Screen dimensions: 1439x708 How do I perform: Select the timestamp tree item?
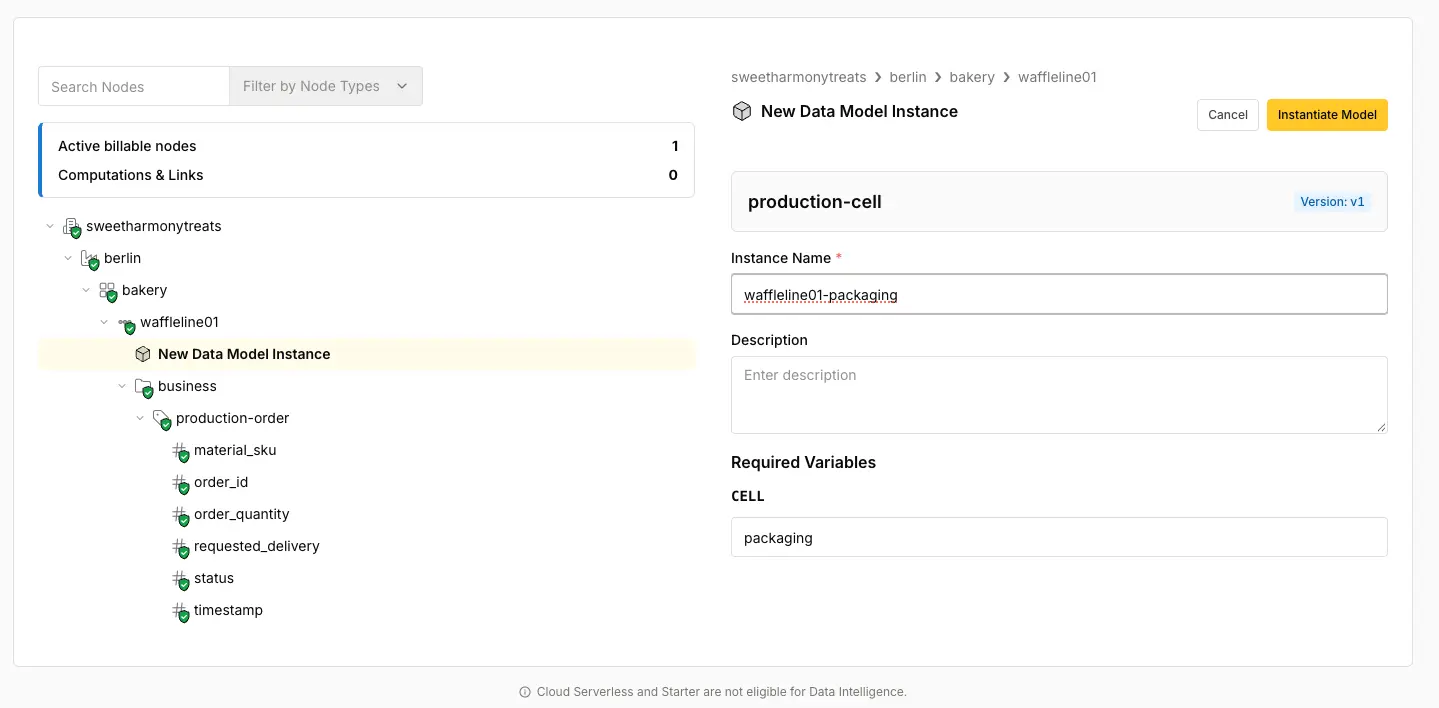pos(228,610)
